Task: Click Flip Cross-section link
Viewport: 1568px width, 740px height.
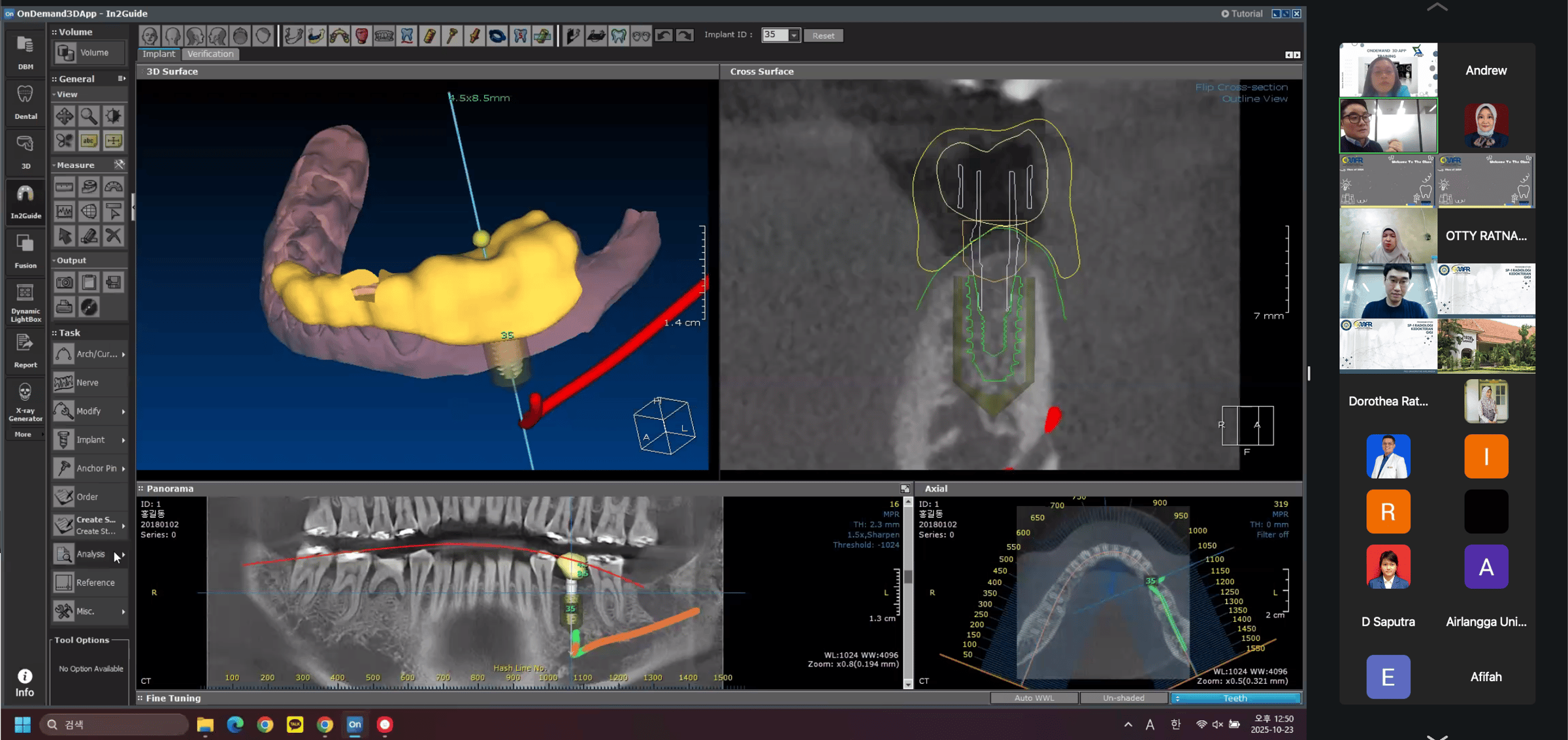Action: point(1241,87)
